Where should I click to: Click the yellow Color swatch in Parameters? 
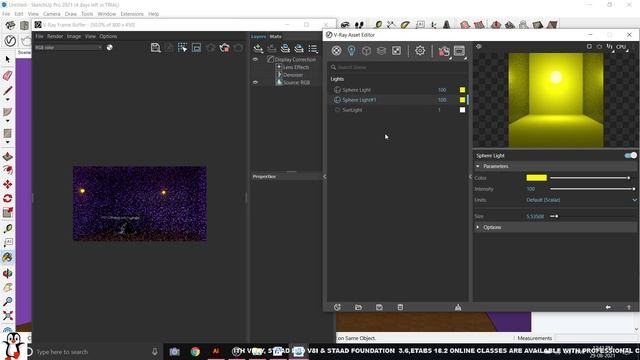click(x=536, y=178)
